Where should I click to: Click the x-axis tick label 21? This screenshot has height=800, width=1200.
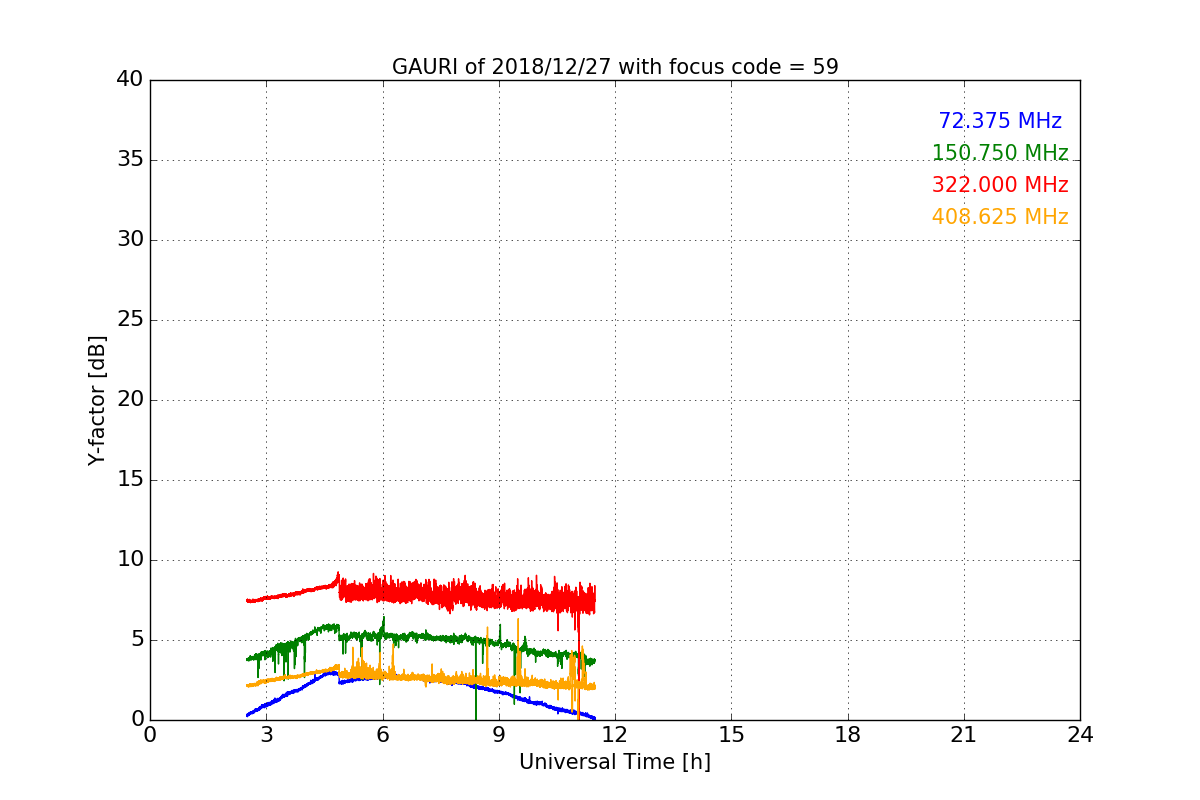[x=964, y=735]
